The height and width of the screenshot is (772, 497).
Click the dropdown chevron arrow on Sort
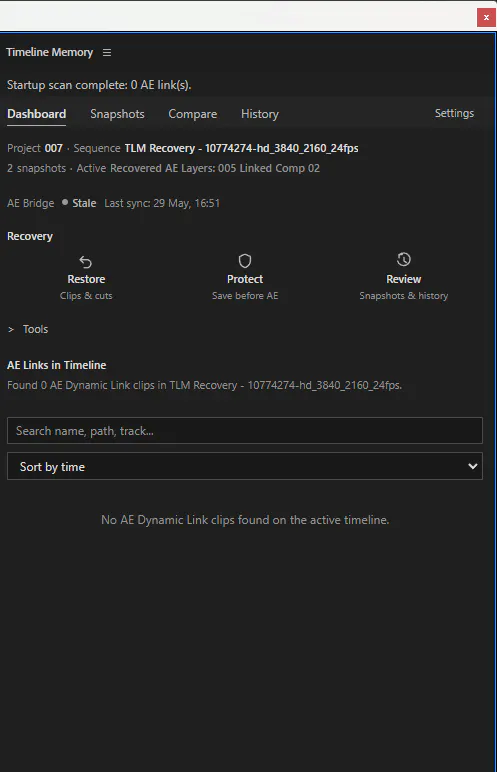[472, 466]
